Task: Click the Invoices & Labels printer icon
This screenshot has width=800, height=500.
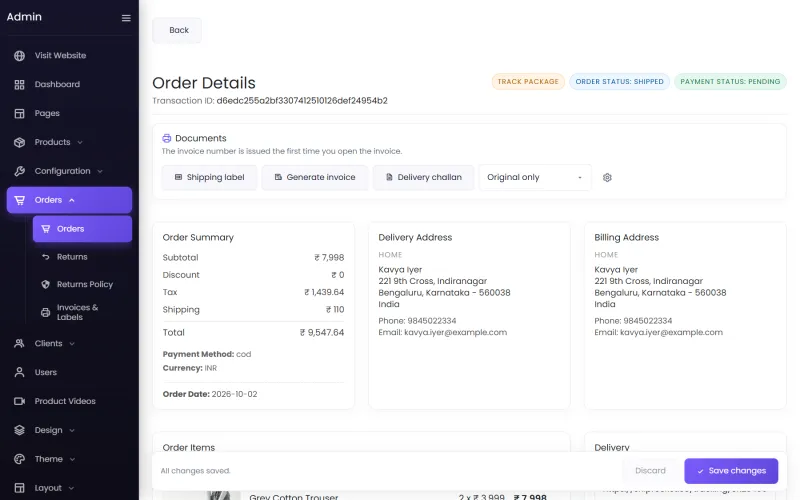Action: coord(45,312)
